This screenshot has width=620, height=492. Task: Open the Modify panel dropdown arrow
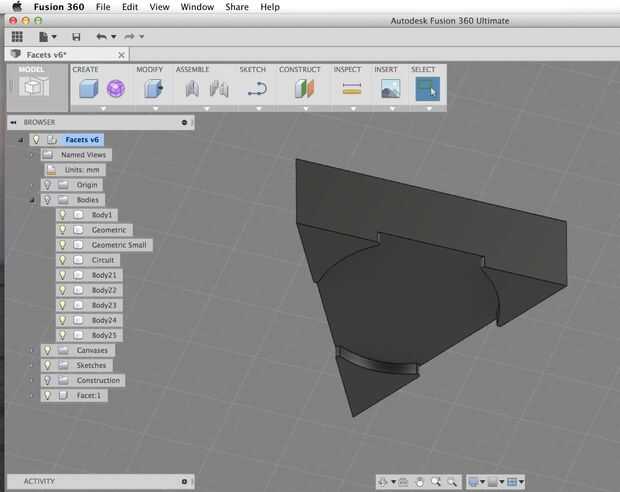pos(155,108)
